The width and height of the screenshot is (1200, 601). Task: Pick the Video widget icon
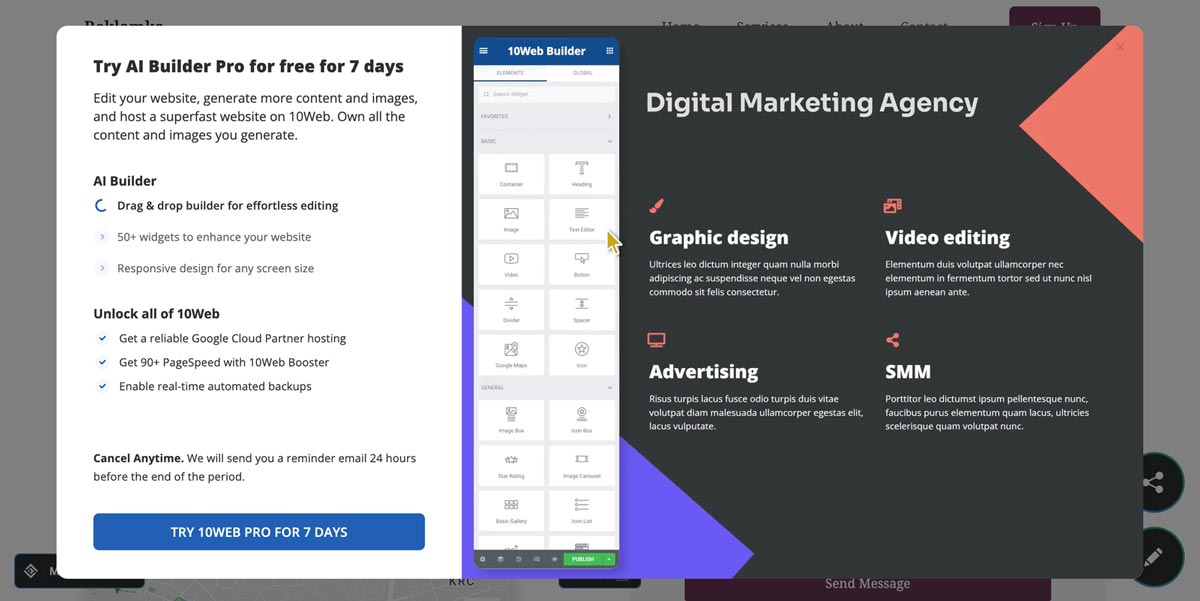(511, 263)
